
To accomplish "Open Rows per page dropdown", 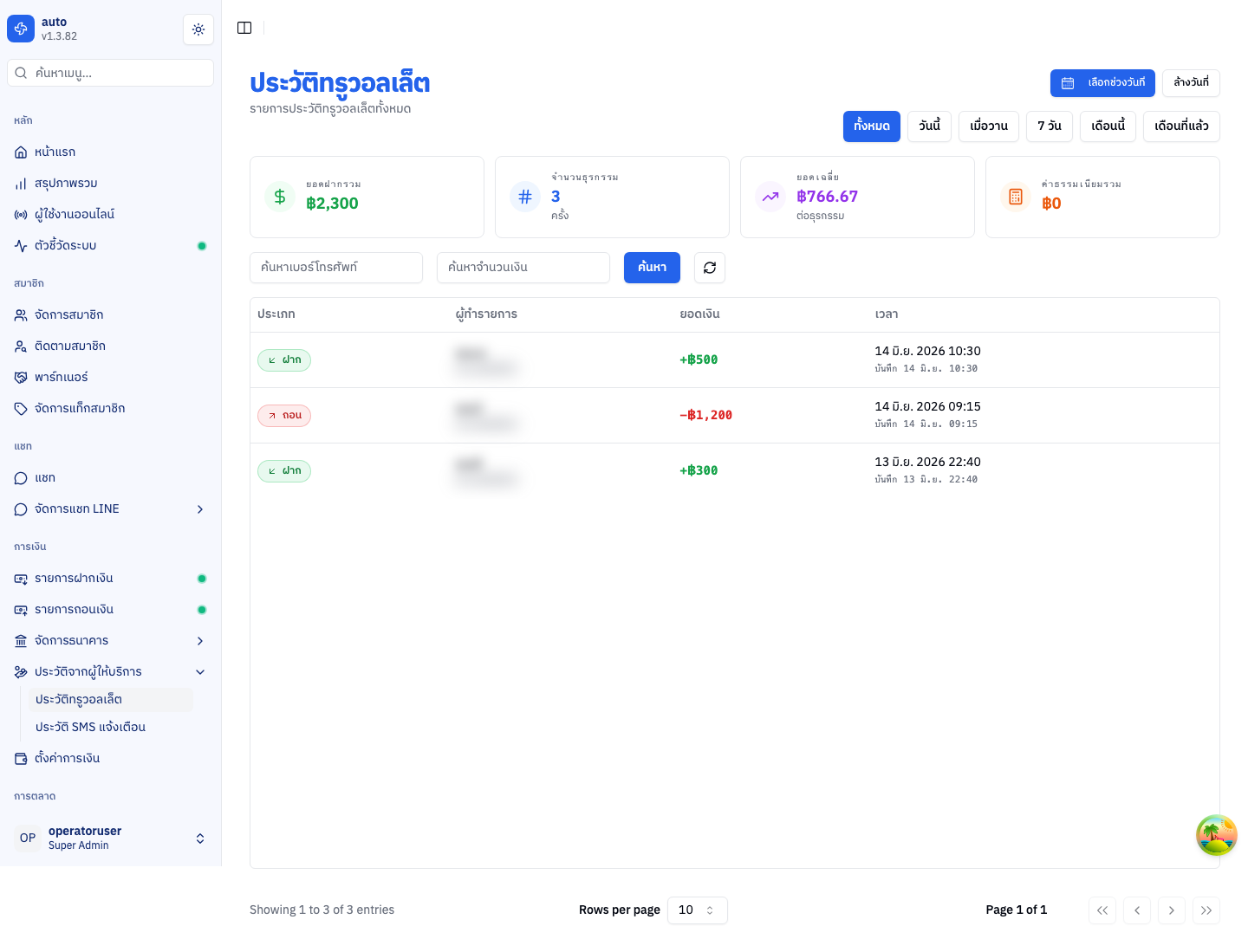I will coord(698,910).
